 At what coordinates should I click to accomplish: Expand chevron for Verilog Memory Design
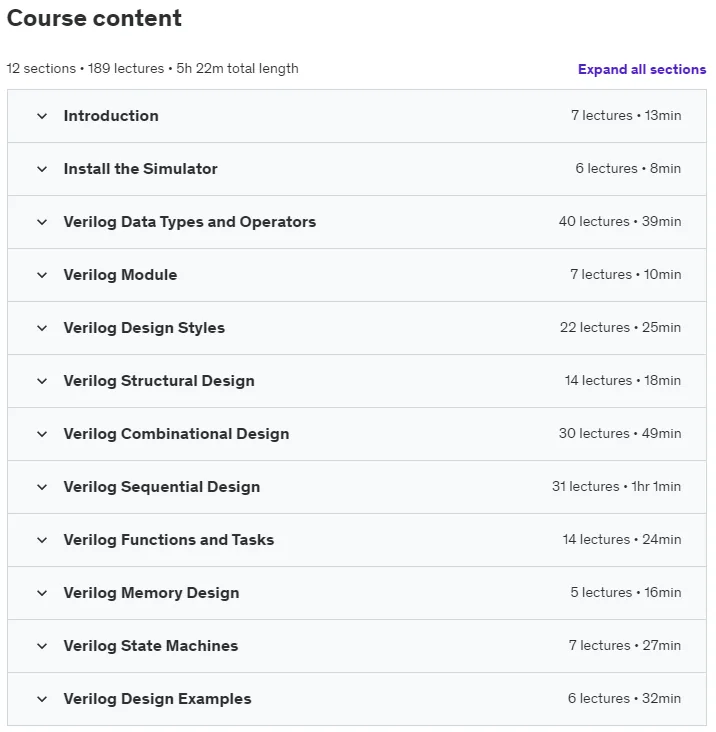[42, 593]
